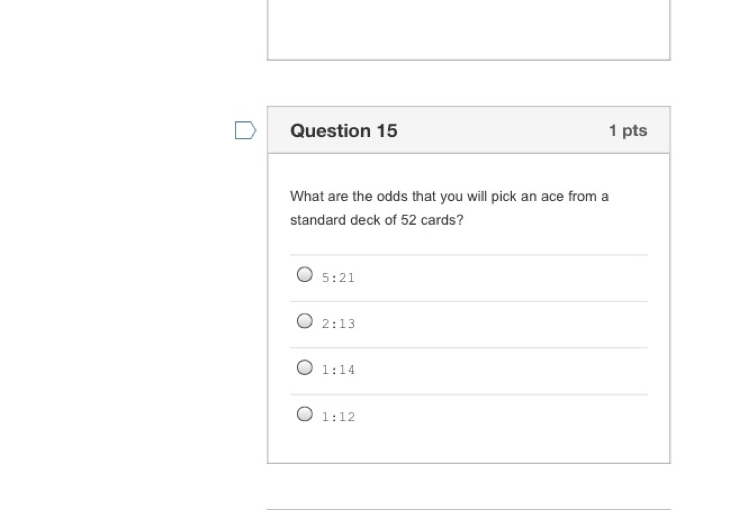Click the "5:21" answer label text
This screenshot has height=510, width=748.
point(338,277)
